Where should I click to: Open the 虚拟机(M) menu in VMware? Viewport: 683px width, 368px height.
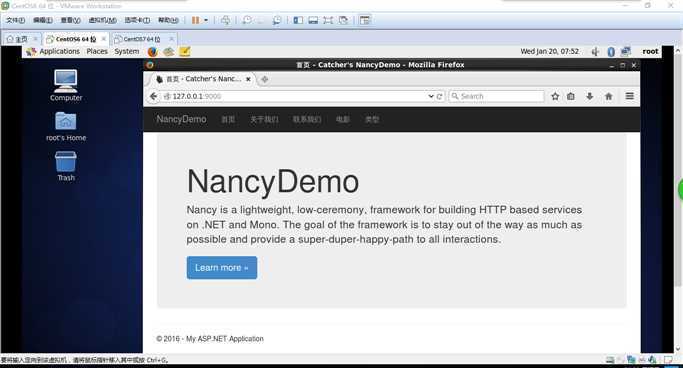click(102, 20)
